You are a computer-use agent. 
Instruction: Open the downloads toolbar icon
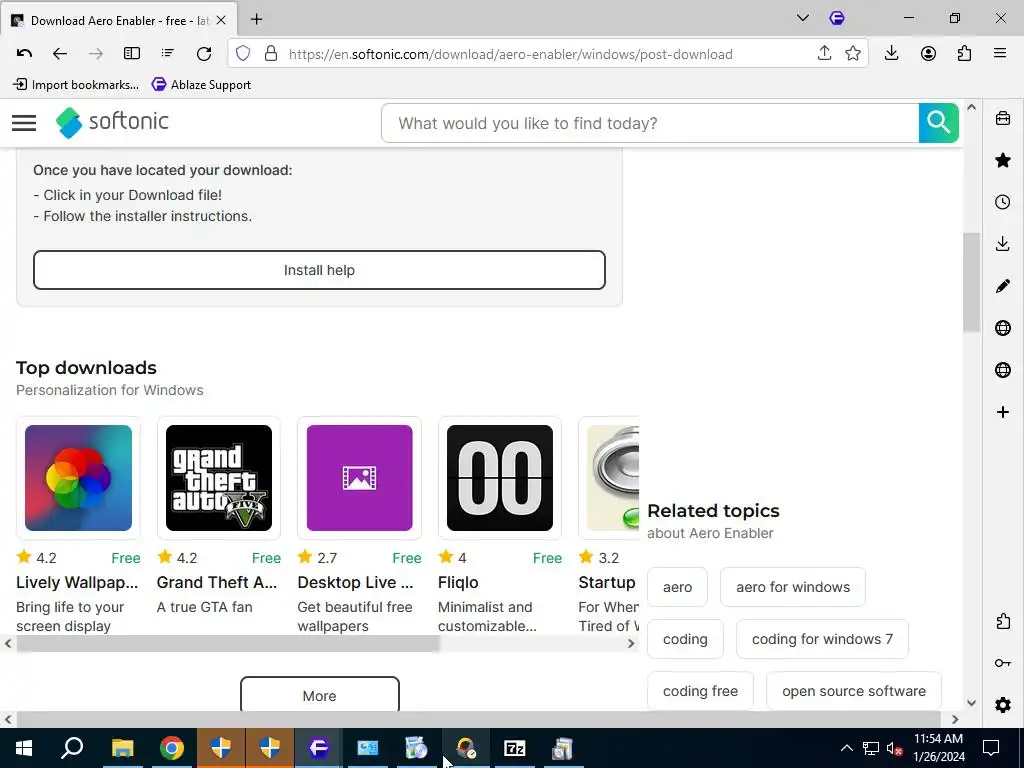[x=891, y=54]
